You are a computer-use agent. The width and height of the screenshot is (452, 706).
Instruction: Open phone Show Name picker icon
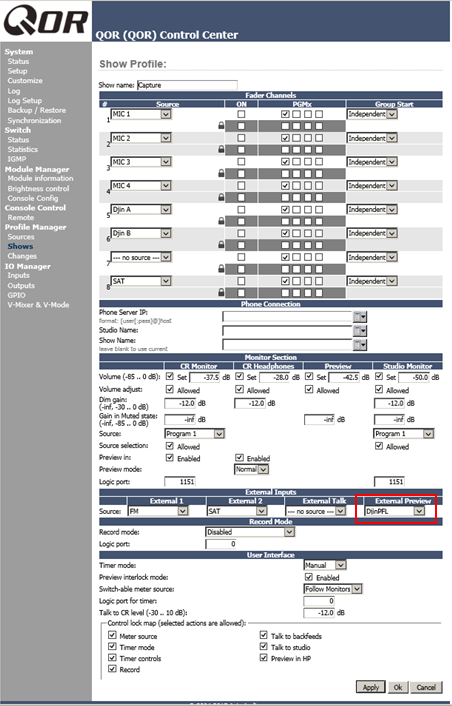[360, 345]
